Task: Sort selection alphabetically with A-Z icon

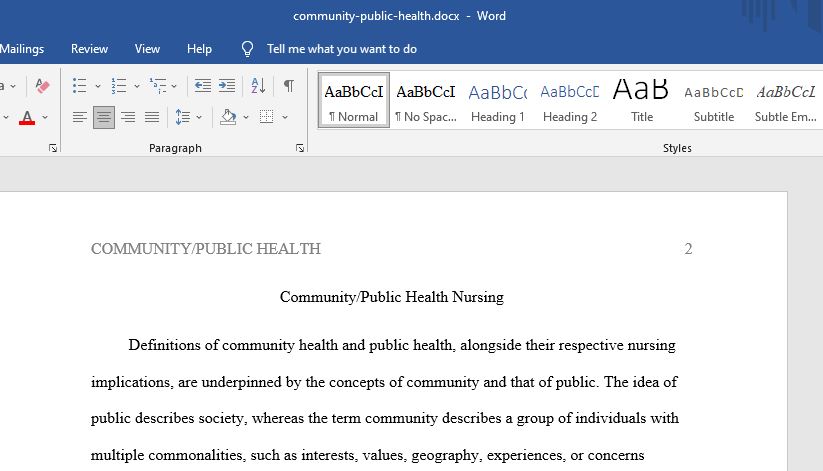Action: click(258, 86)
